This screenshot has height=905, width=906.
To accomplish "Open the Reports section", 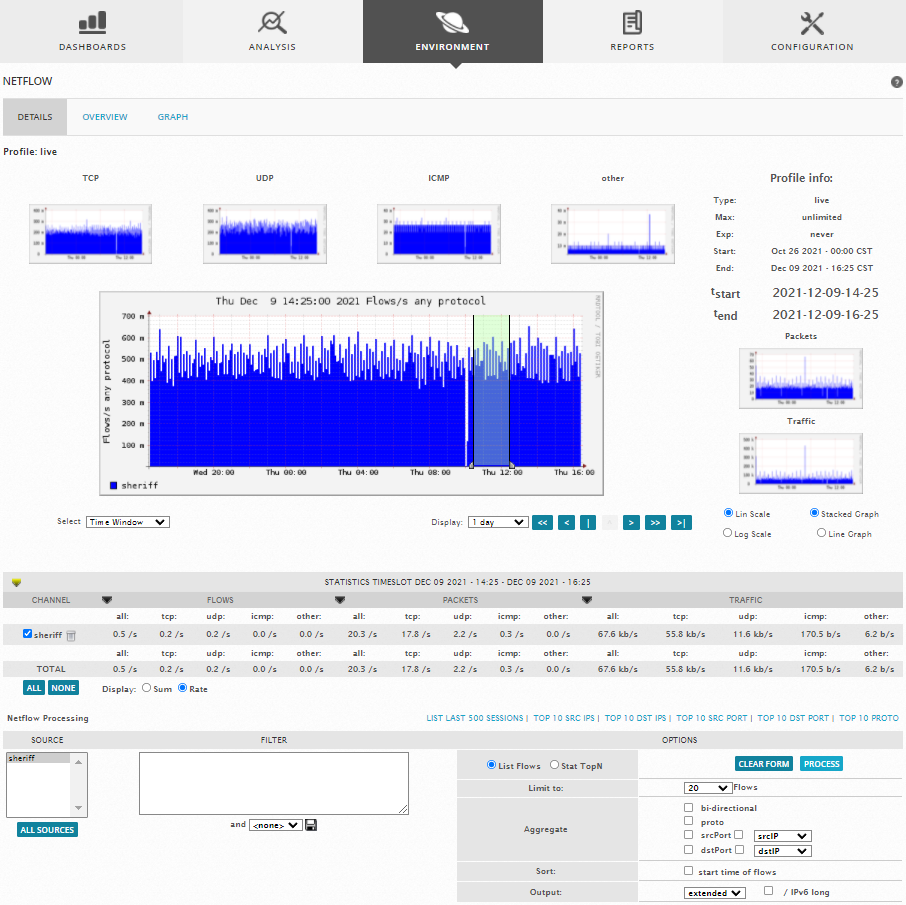I will [x=632, y=31].
